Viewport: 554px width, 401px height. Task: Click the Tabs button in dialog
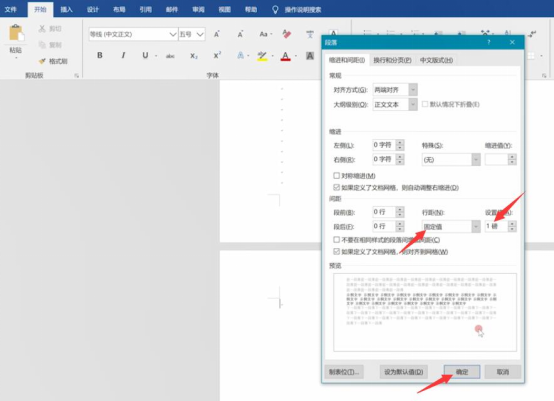(x=344, y=372)
